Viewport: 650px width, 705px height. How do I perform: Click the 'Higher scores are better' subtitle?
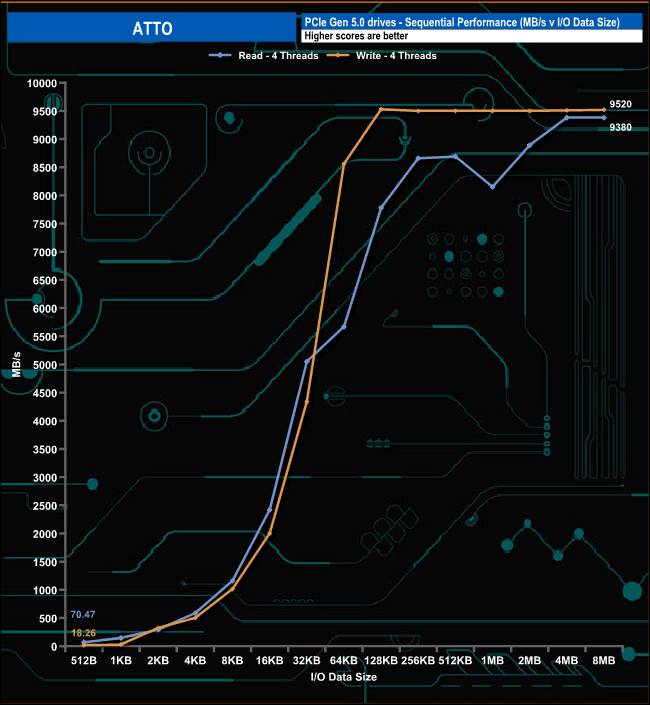click(355, 36)
